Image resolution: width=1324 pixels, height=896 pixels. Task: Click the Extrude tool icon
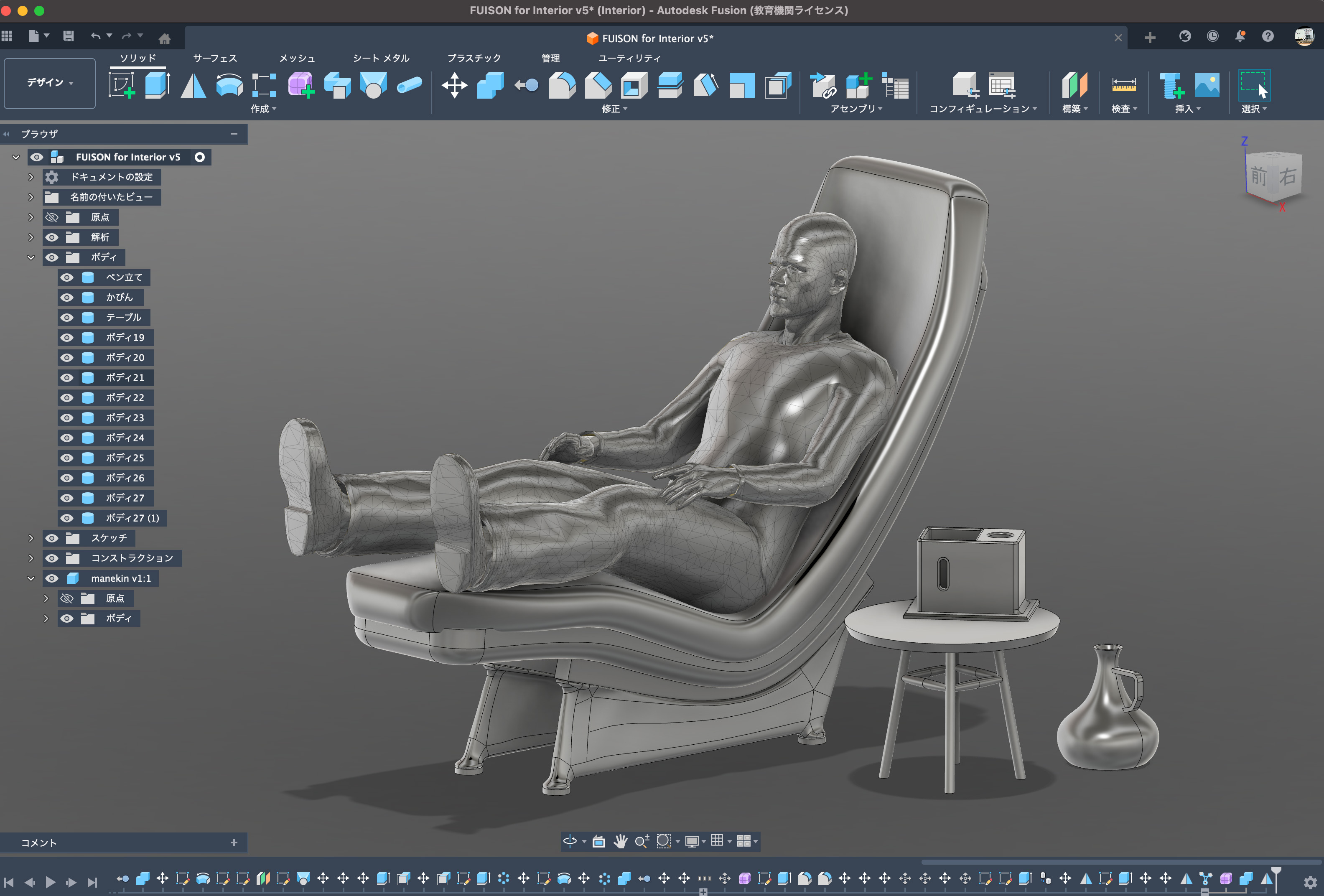coord(157,85)
